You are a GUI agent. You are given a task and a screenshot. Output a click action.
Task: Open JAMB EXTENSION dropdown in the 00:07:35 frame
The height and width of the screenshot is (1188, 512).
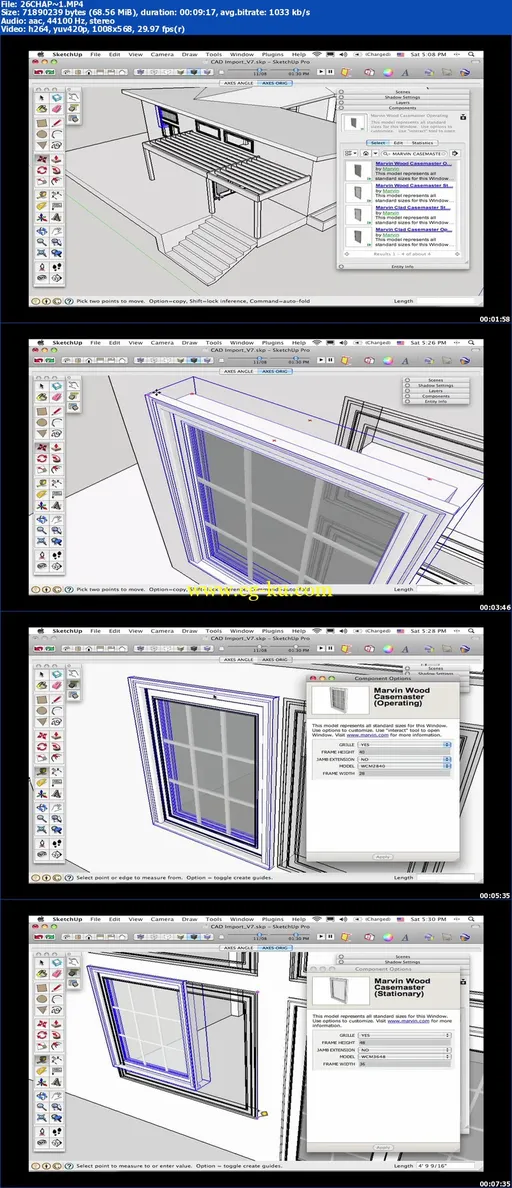click(404, 1050)
